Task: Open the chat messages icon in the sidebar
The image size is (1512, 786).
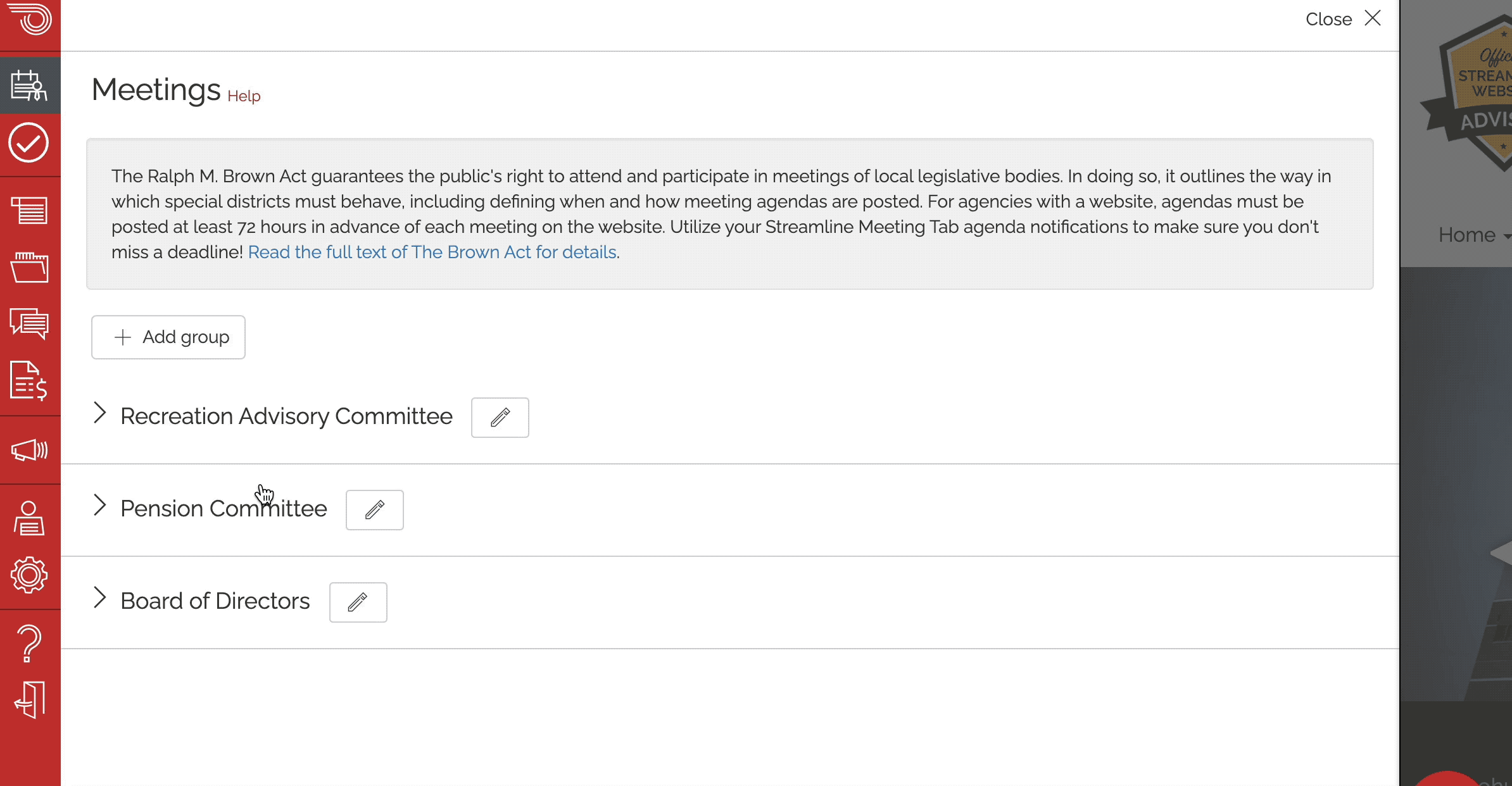Action: click(29, 323)
